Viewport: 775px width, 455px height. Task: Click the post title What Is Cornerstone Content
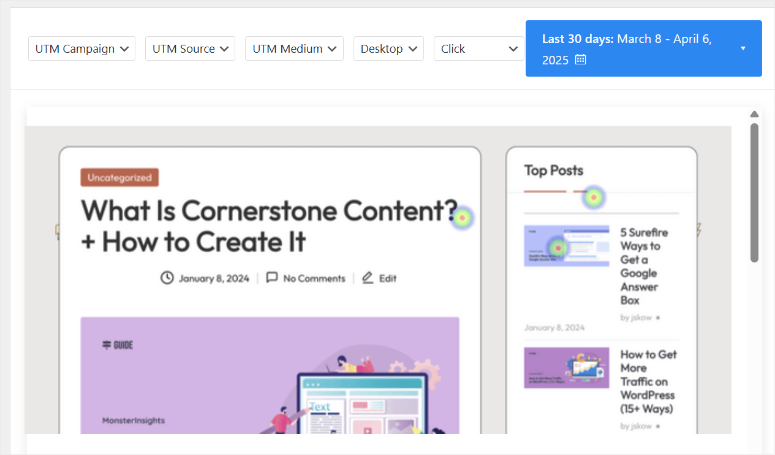coord(269,226)
